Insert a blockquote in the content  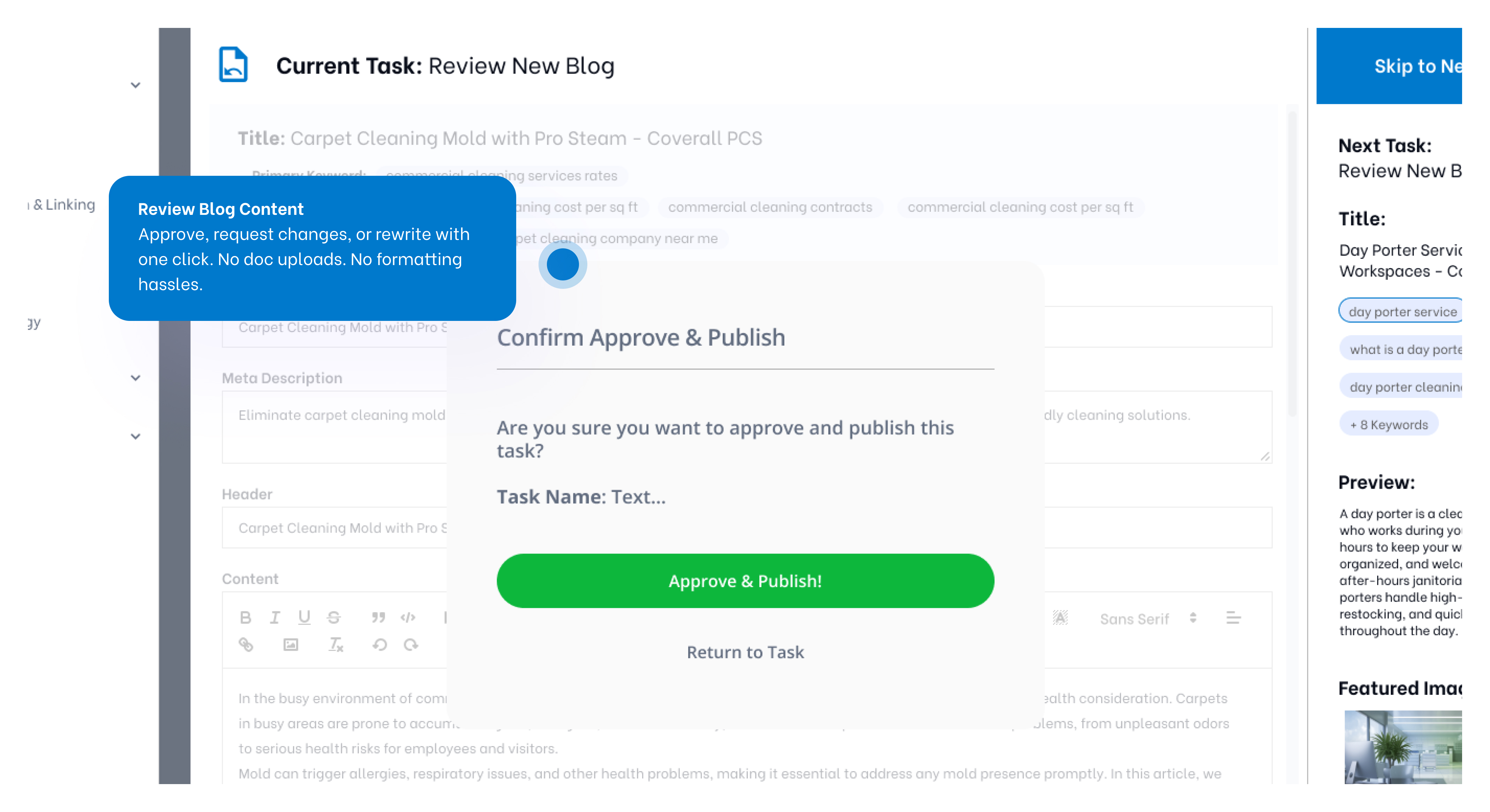[378, 618]
